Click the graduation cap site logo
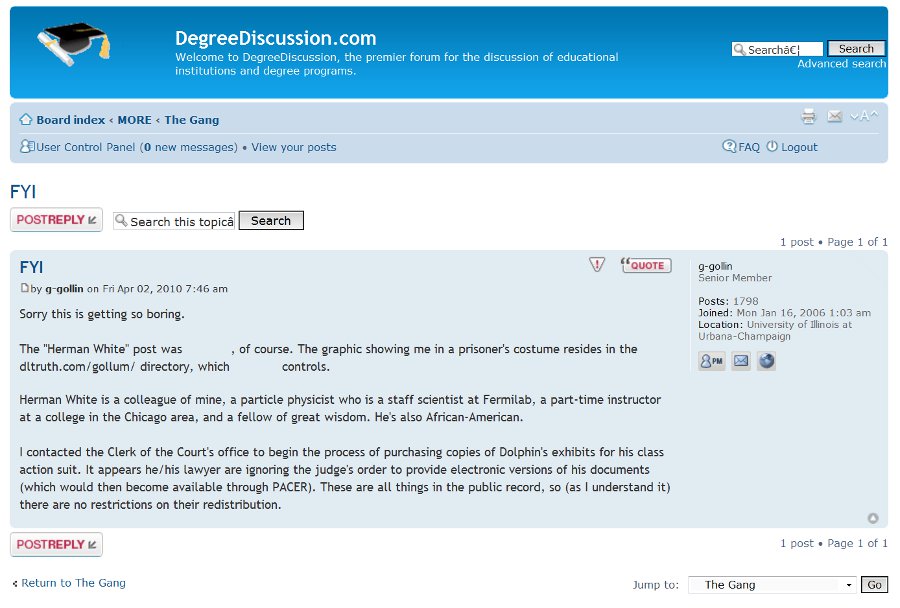Image resolution: width=900 pixels, height=608 pixels. 72,45
